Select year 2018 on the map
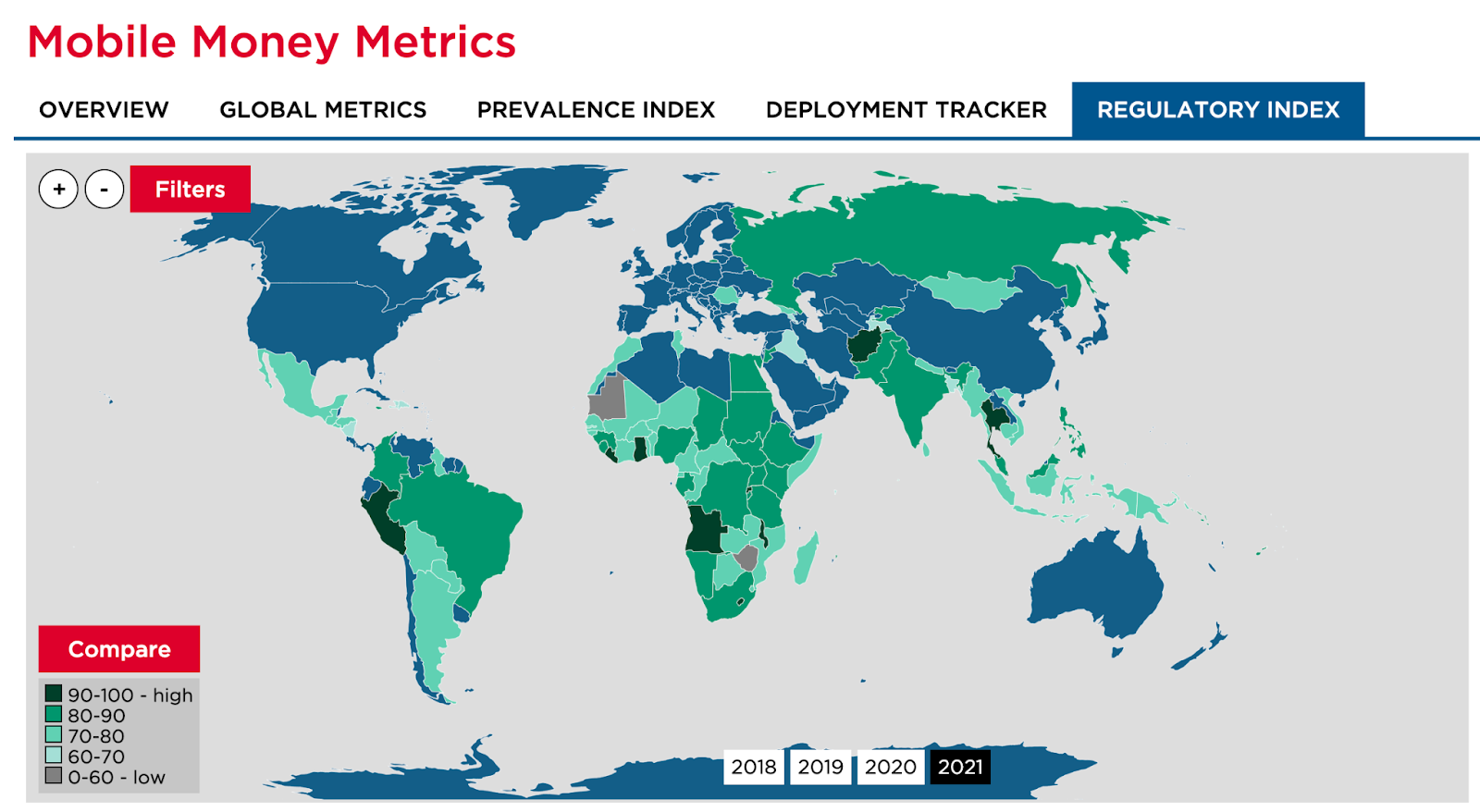This screenshot has height=812, width=1480. [x=754, y=767]
